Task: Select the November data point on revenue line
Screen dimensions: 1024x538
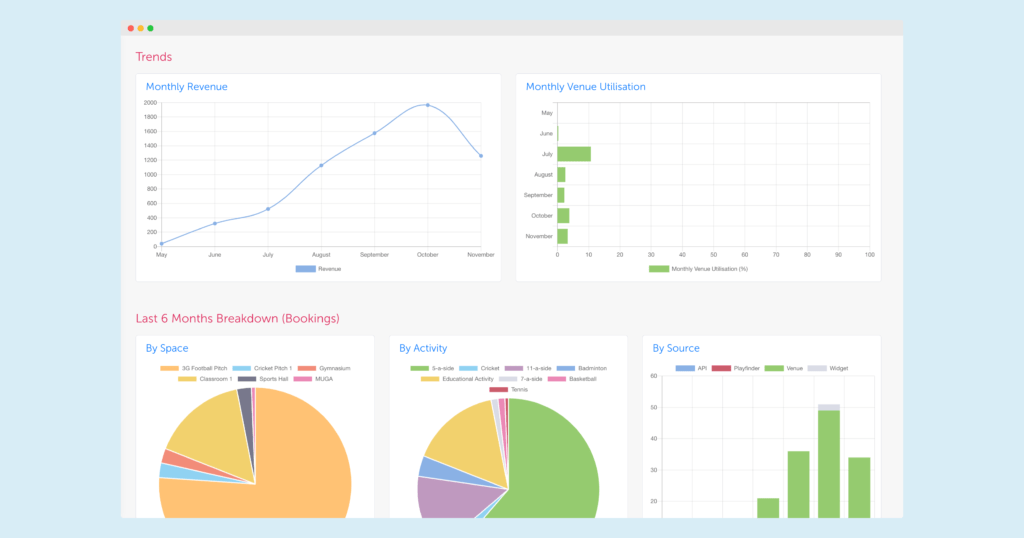Action: pyautogui.click(x=481, y=156)
